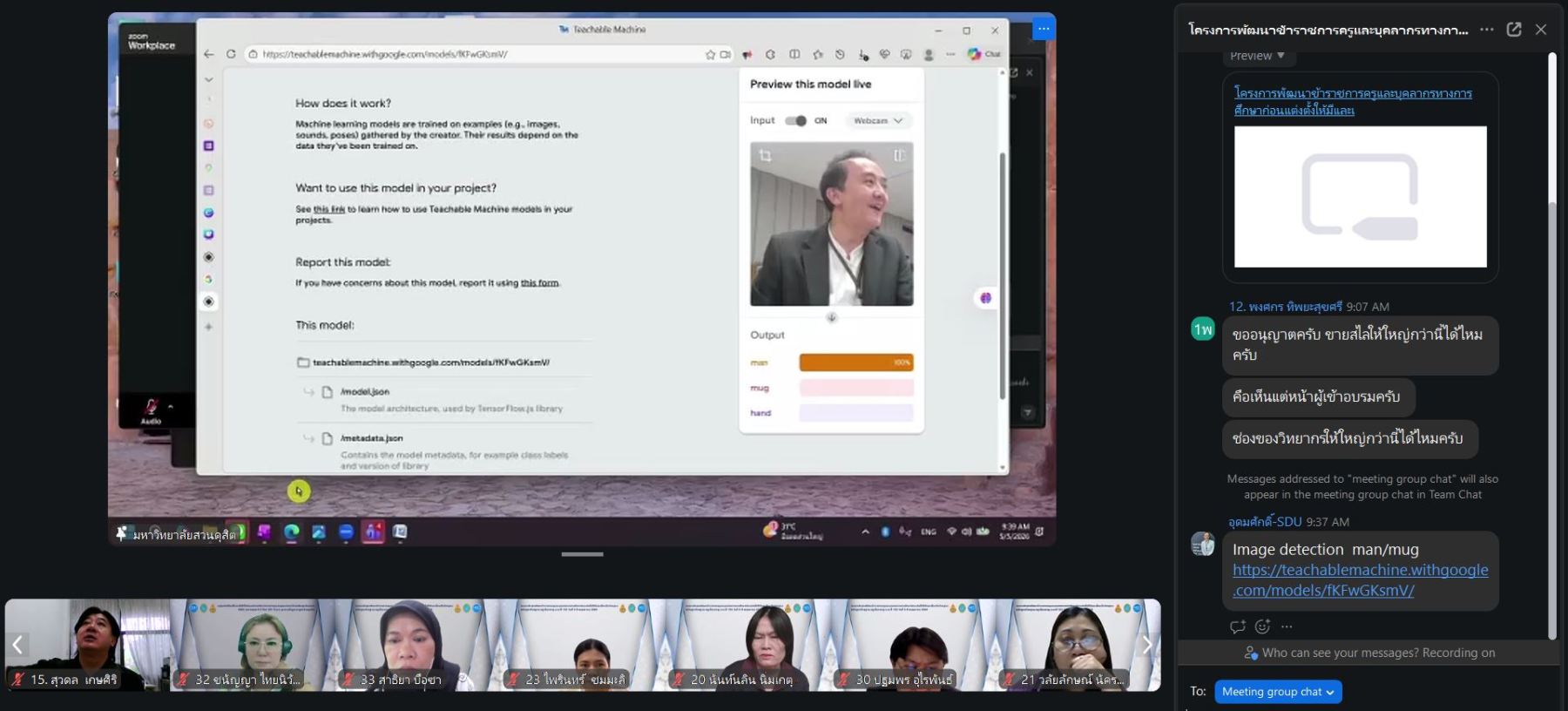Screen dimensions: 1568x711
Task: Select participant video '33 สาธิยา บือซา'
Action: 418,645
